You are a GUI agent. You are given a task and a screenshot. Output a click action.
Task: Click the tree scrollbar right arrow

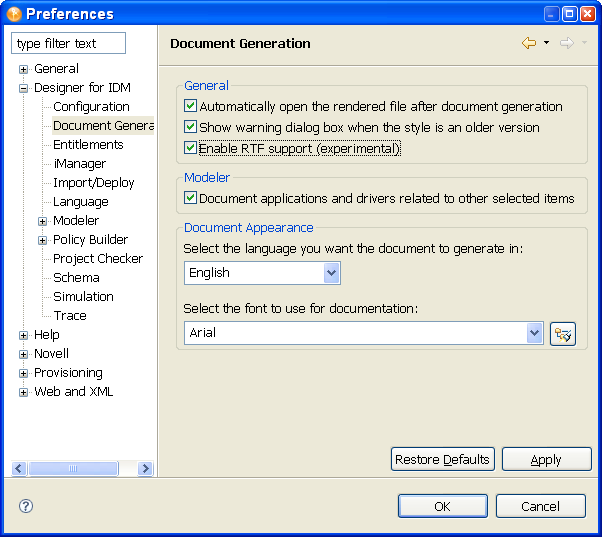pos(146,468)
